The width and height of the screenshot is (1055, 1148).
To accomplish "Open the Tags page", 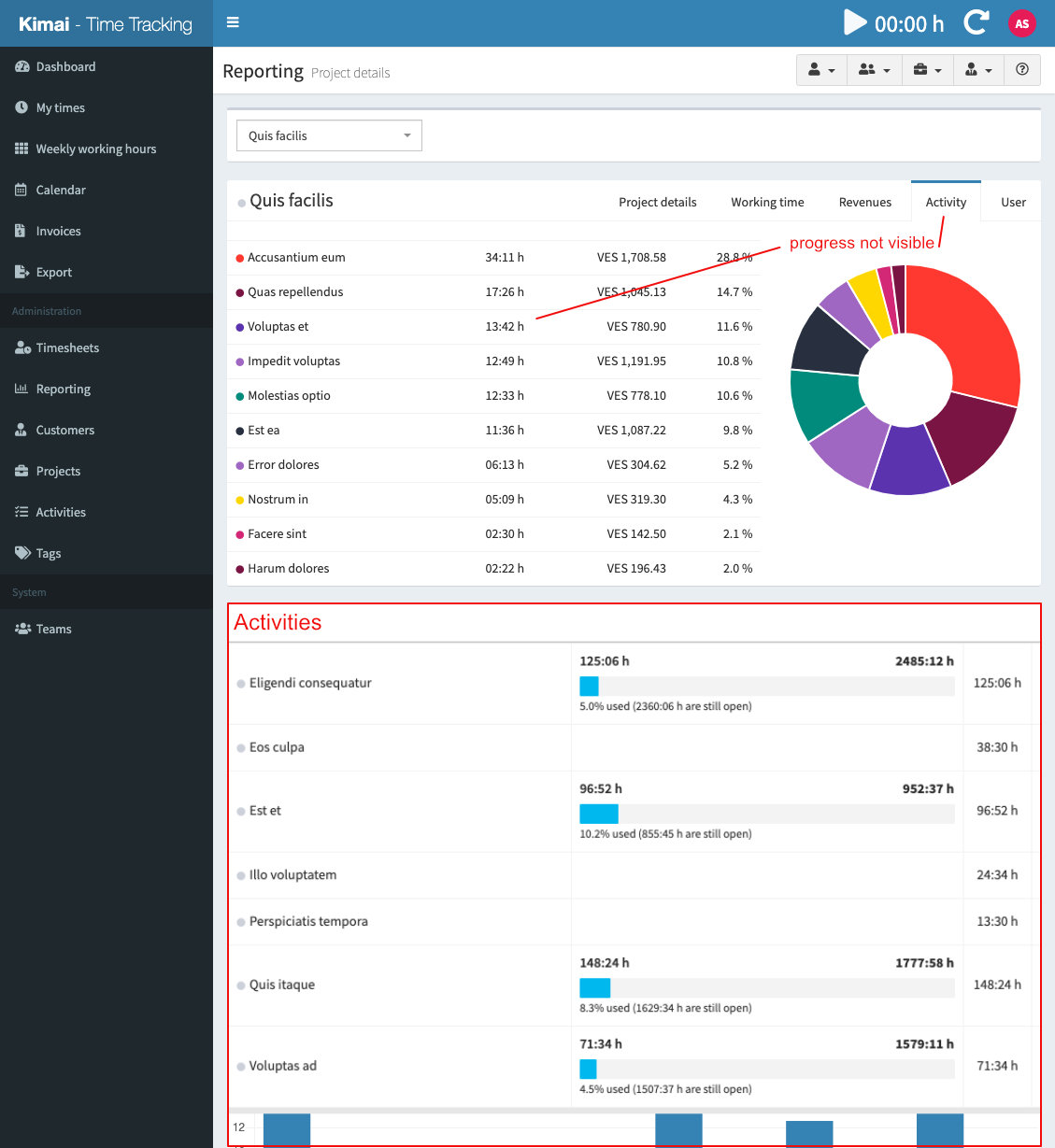I will (x=107, y=553).
